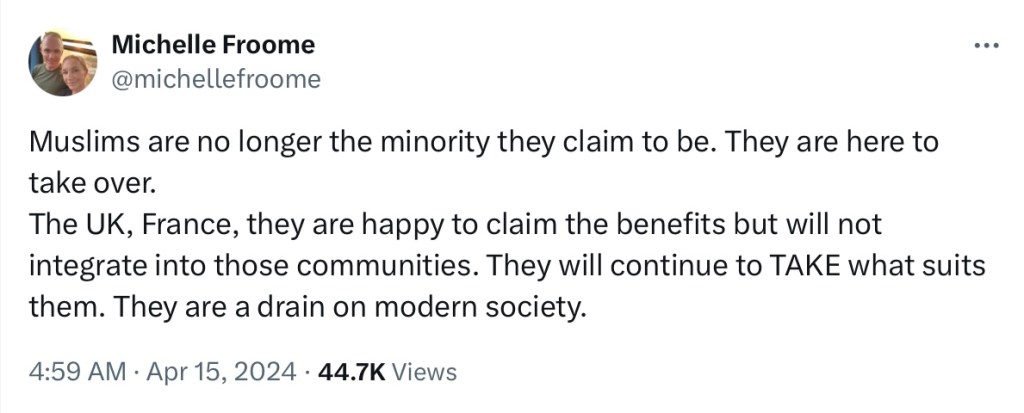Click the Apr 15, 2024 date

pyautogui.click(x=219, y=373)
